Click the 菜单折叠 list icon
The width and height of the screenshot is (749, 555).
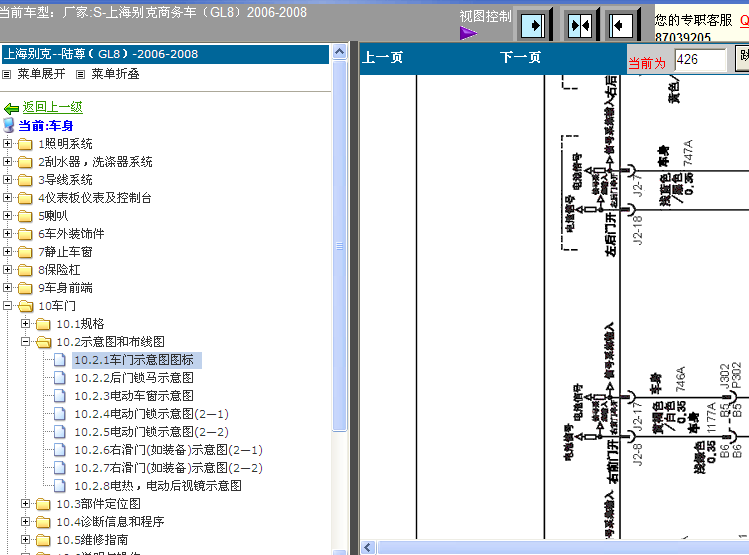coord(80,75)
